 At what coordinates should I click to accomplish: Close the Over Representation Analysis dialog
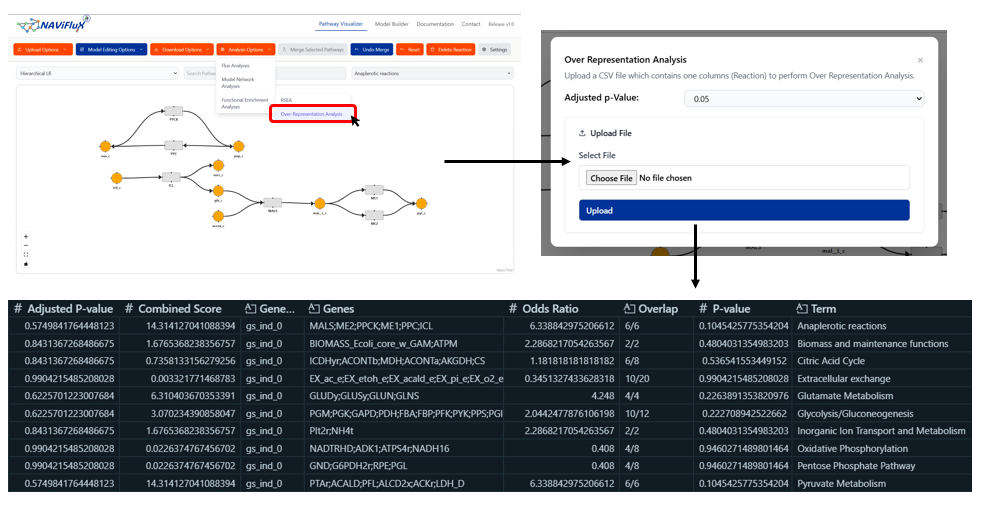(920, 60)
